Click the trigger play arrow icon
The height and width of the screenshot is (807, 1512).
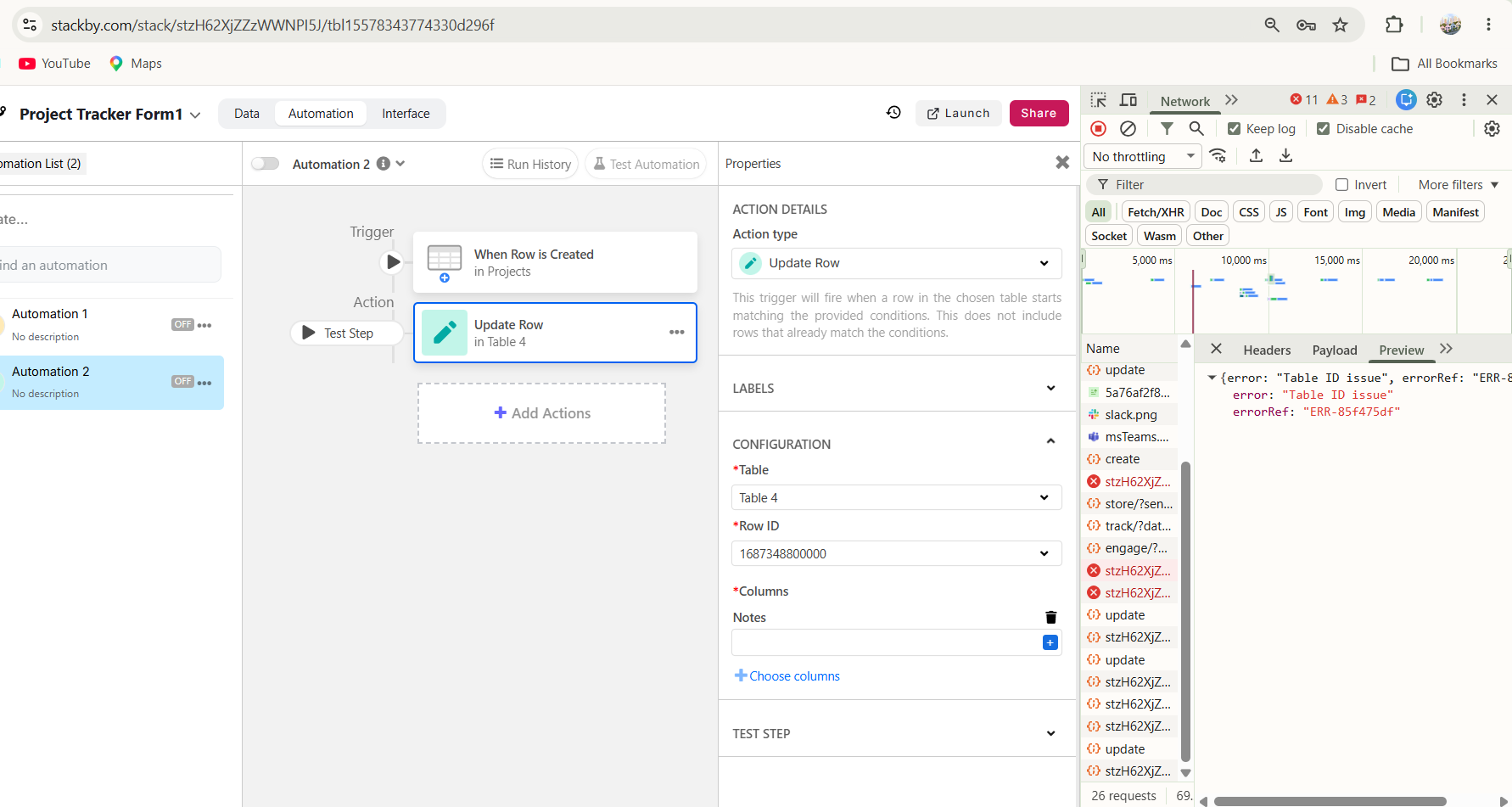point(393,262)
